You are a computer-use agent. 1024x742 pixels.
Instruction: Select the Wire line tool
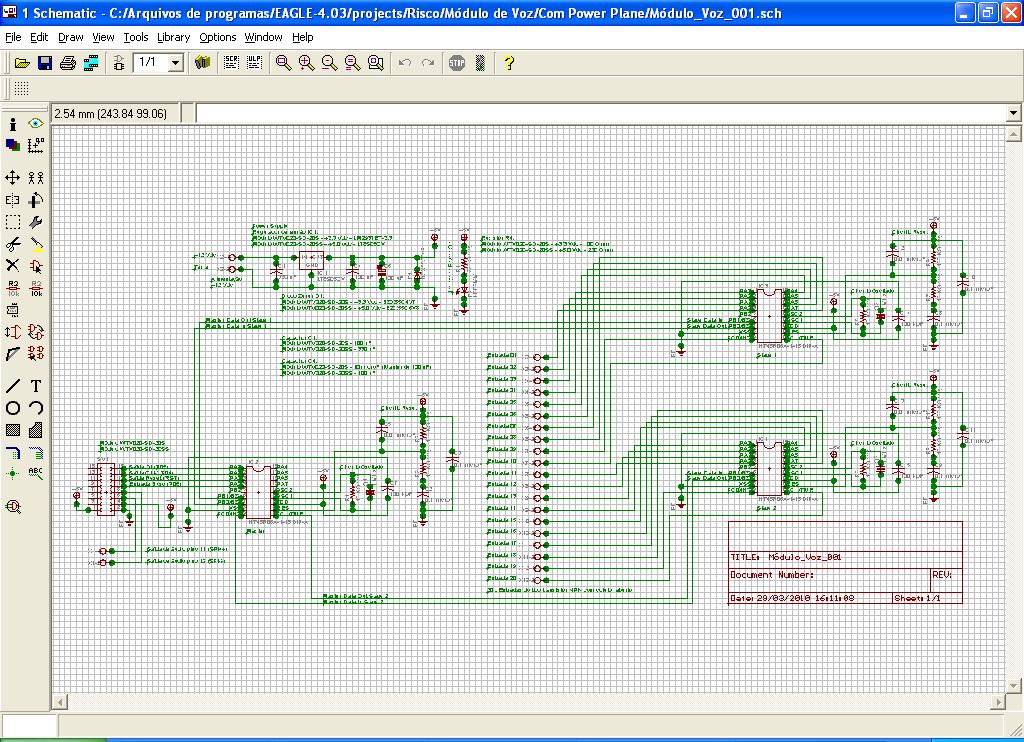pyautogui.click(x=13, y=385)
